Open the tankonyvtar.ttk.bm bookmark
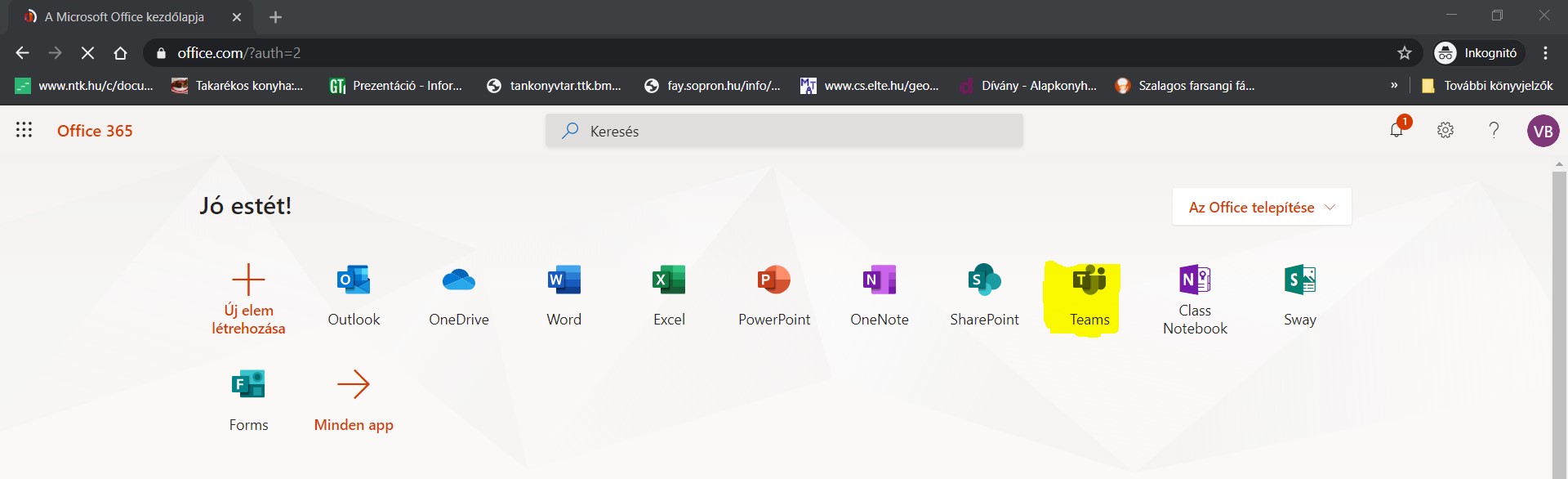The height and width of the screenshot is (479, 1568). tap(554, 85)
